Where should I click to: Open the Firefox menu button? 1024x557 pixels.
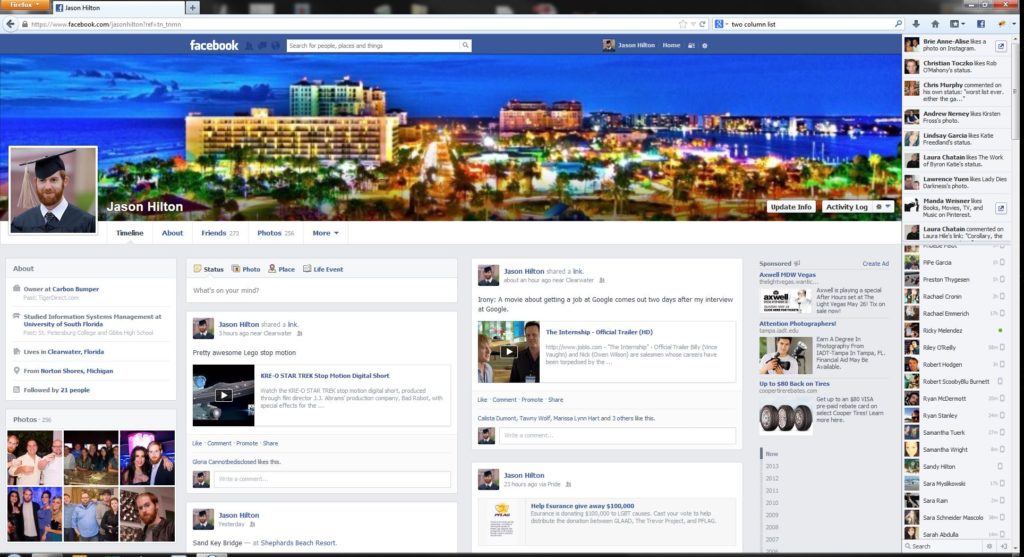(x=22, y=6)
